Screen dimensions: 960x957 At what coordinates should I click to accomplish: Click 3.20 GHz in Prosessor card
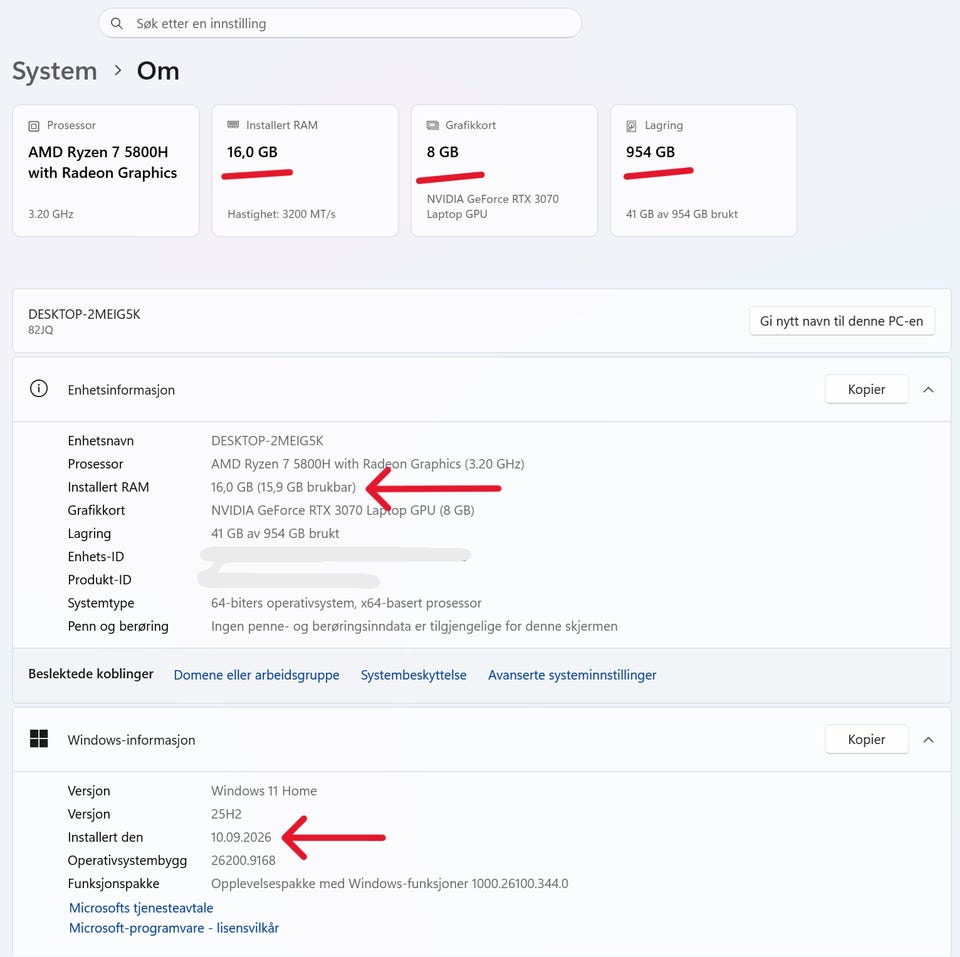tap(51, 214)
